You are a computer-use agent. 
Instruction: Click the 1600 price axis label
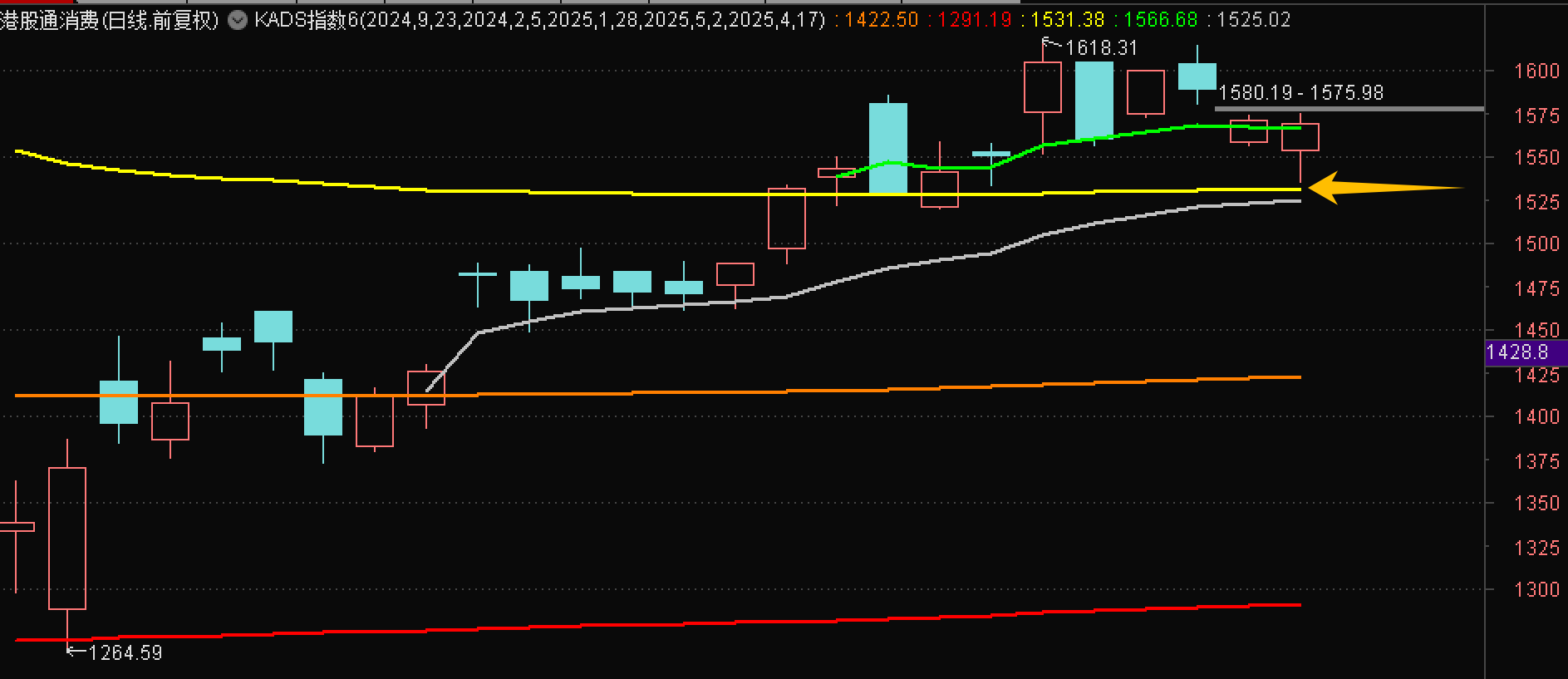click(x=1536, y=71)
